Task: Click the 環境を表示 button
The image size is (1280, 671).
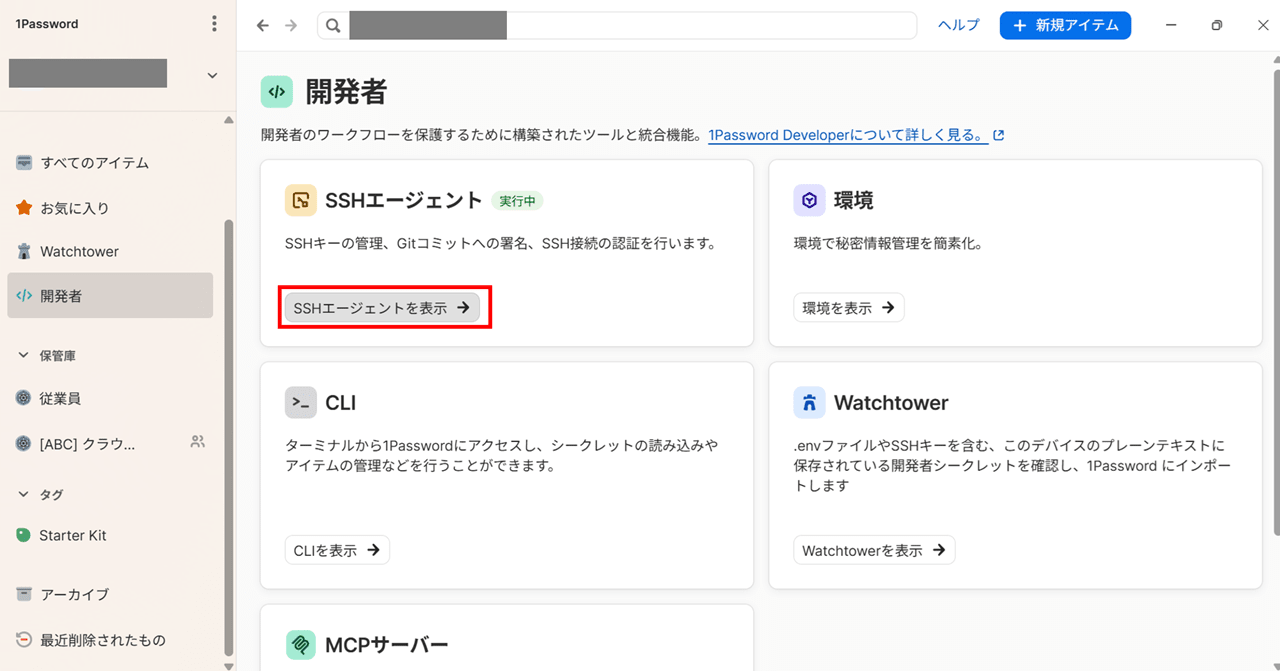Action: click(x=849, y=308)
